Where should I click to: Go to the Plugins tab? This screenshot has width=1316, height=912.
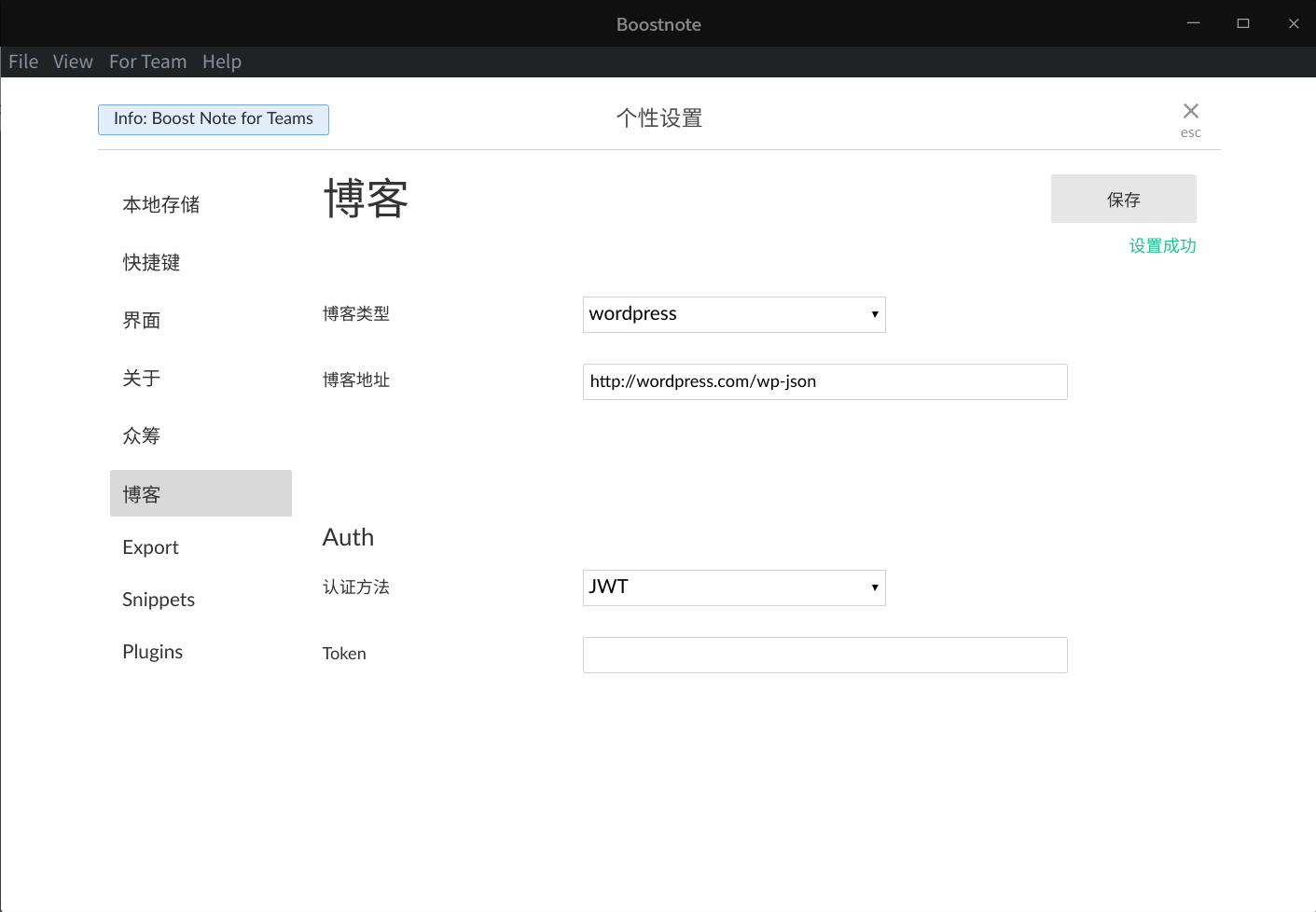152,652
